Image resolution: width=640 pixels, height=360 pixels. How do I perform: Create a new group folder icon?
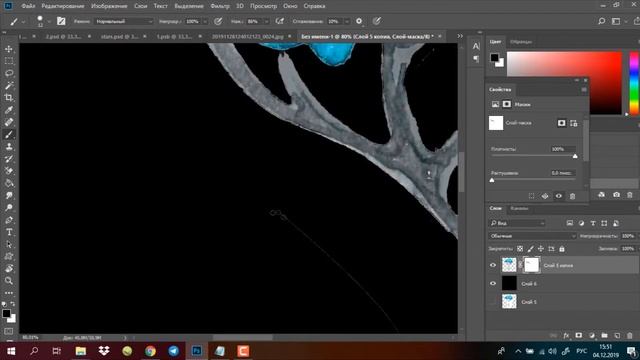click(x=604, y=336)
